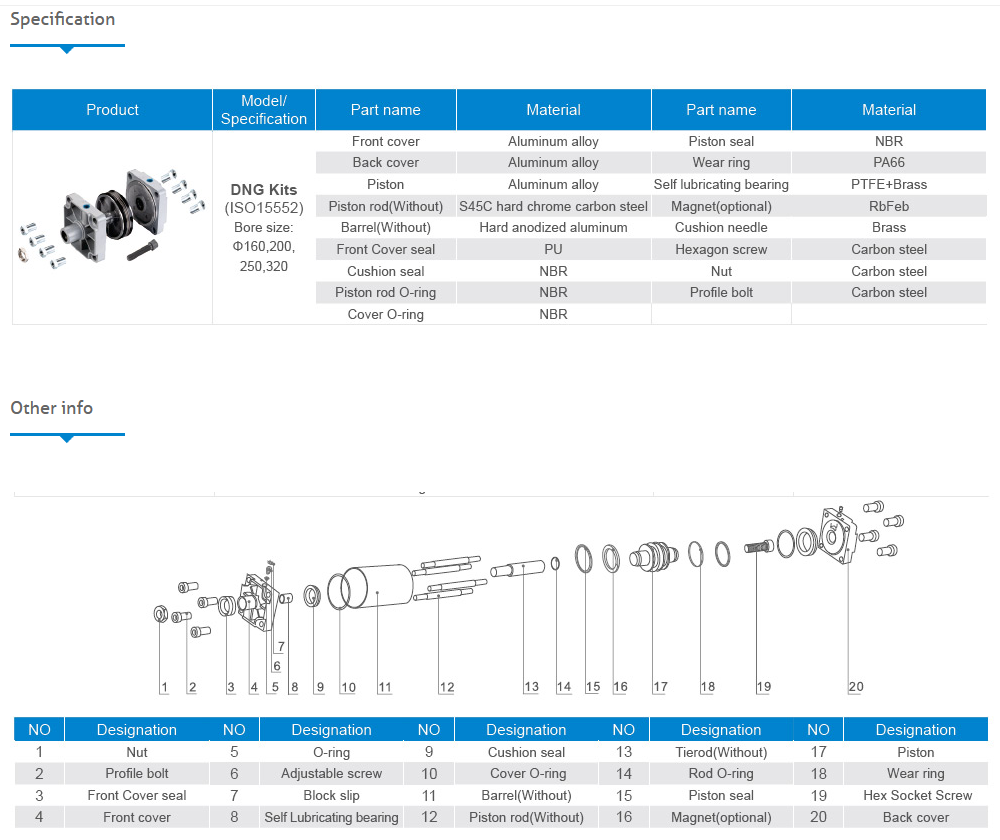Click the Other info section heading
Screen dimensions: 1000x840
52,408
